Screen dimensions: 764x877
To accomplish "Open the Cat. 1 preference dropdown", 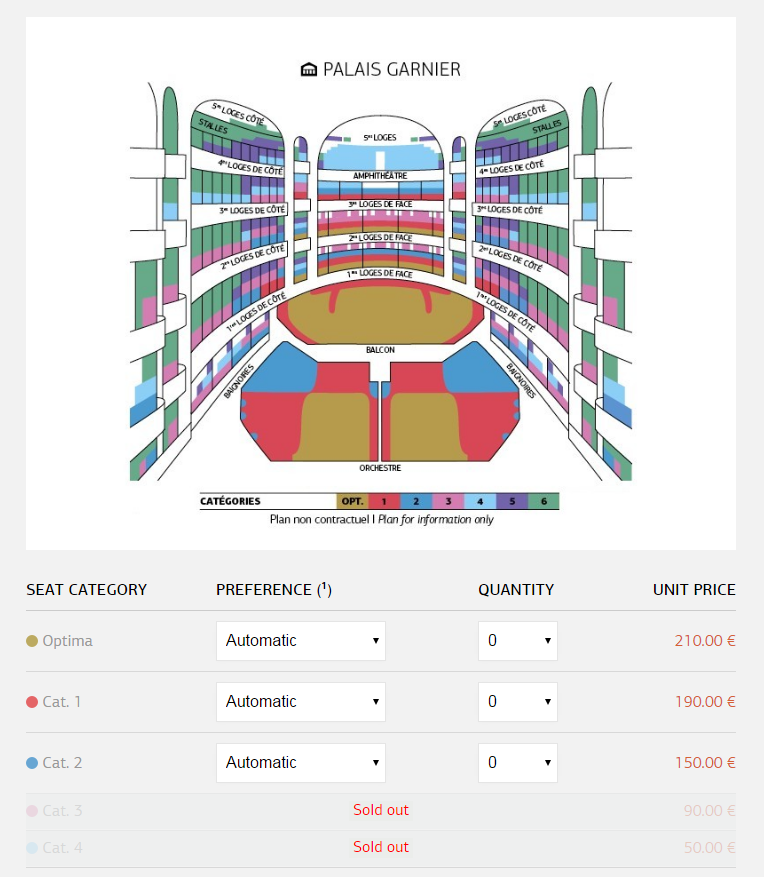I will pos(301,702).
